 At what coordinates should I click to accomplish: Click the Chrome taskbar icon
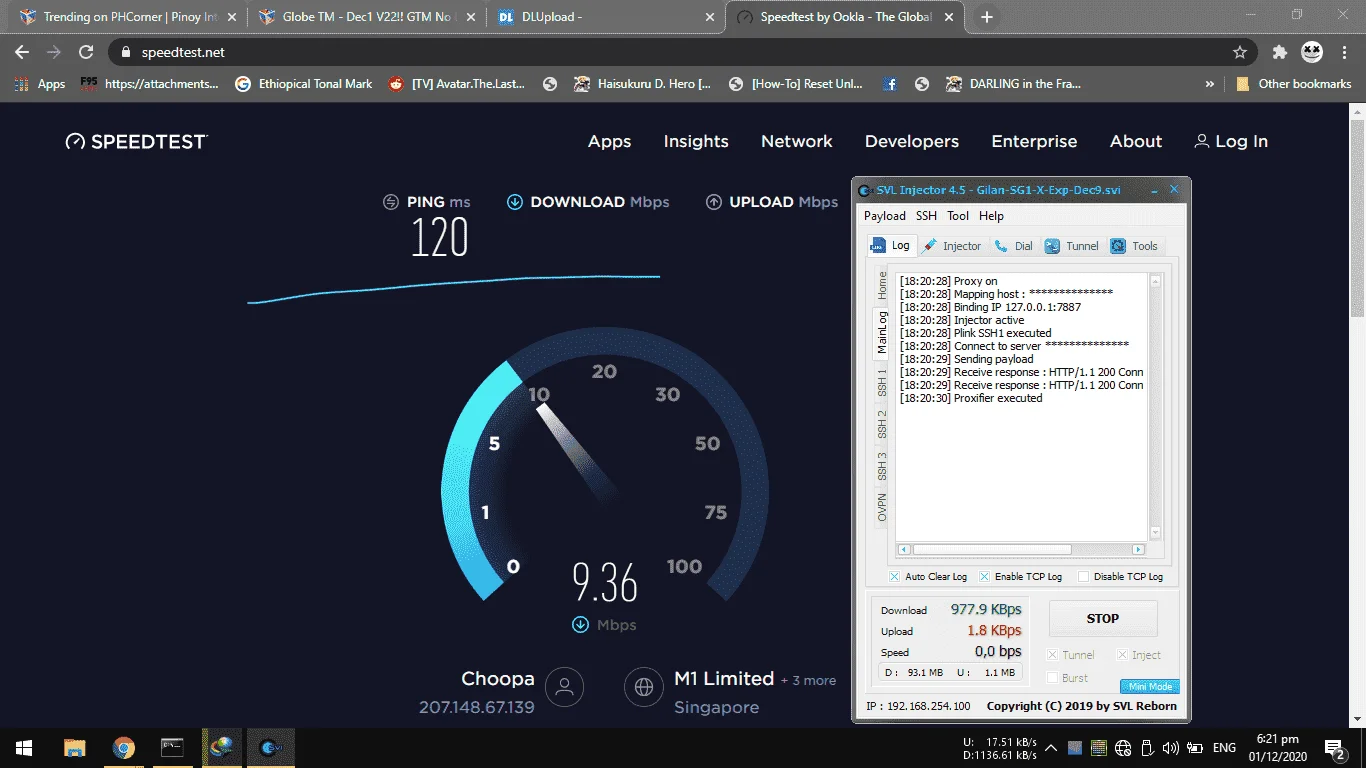coord(124,748)
